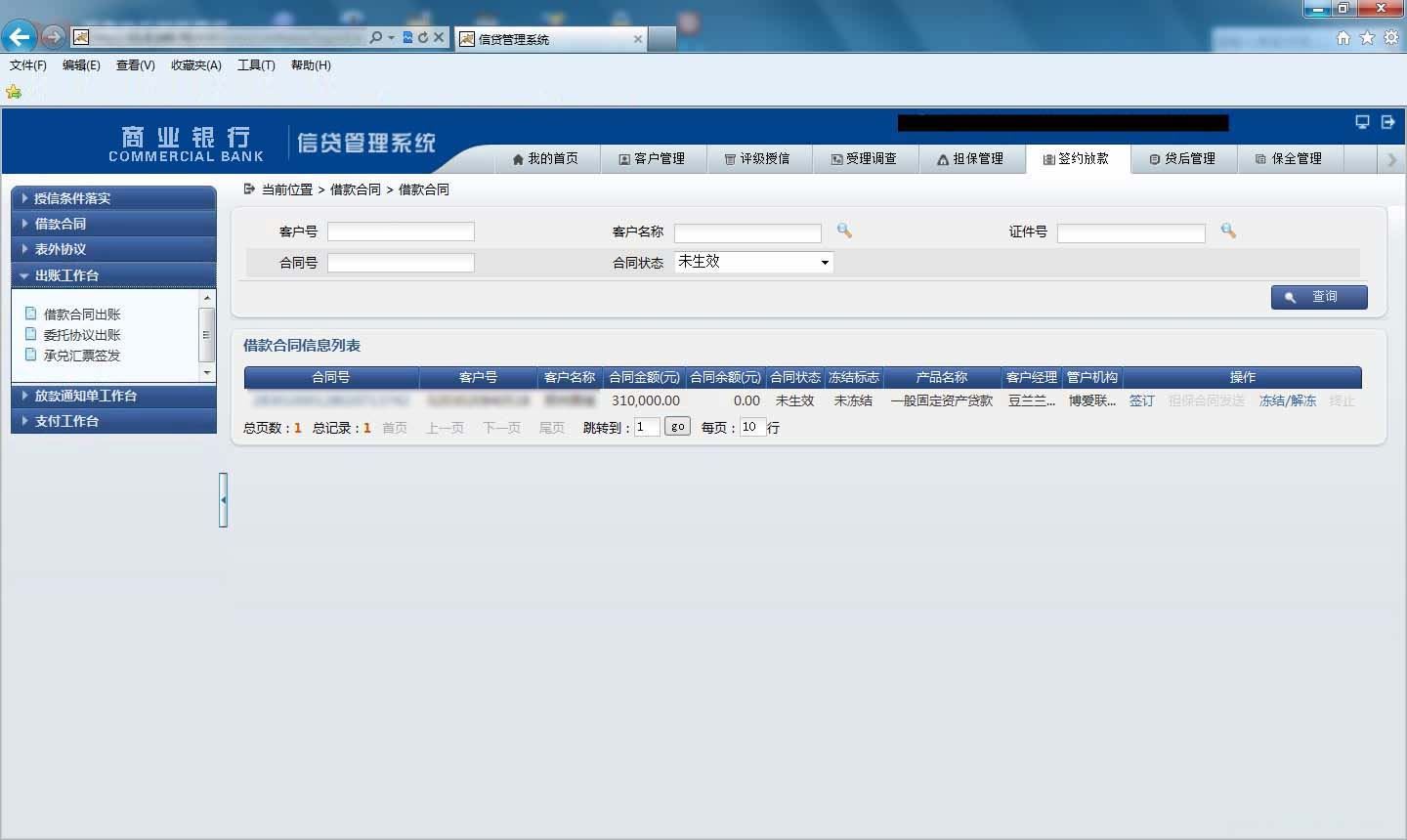Open the 编辑(E) menu
The image size is (1407, 840).
pos(81,65)
